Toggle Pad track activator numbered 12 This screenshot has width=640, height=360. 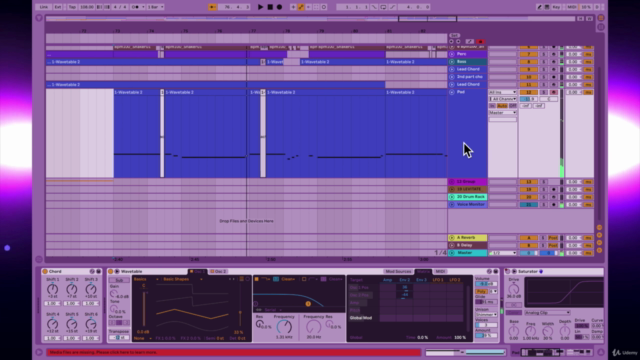(x=529, y=92)
